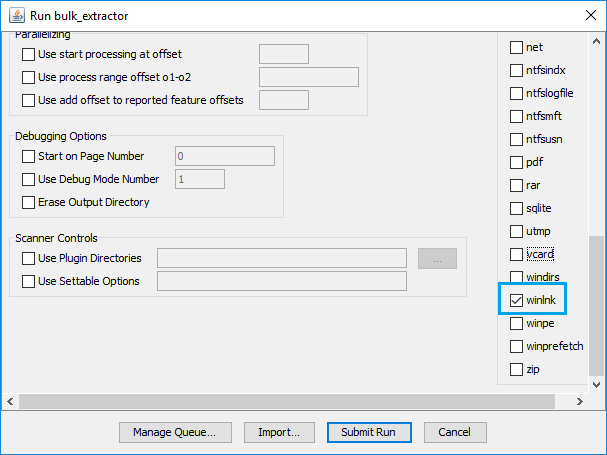607x455 pixels.
Task: Click the process range offset field
Action: point(309,77)
